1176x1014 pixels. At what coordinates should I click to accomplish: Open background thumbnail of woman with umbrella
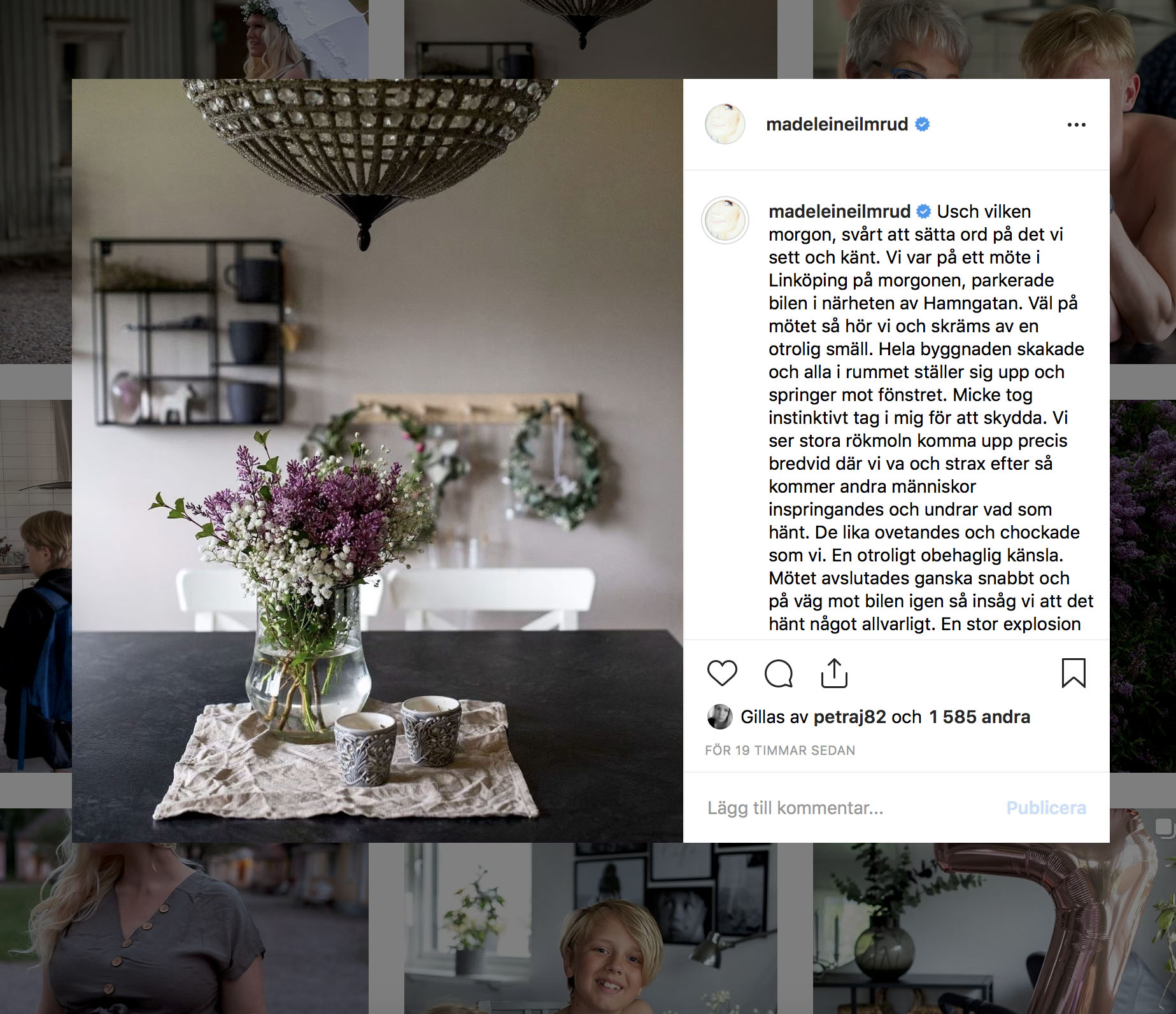pos(184,39)
